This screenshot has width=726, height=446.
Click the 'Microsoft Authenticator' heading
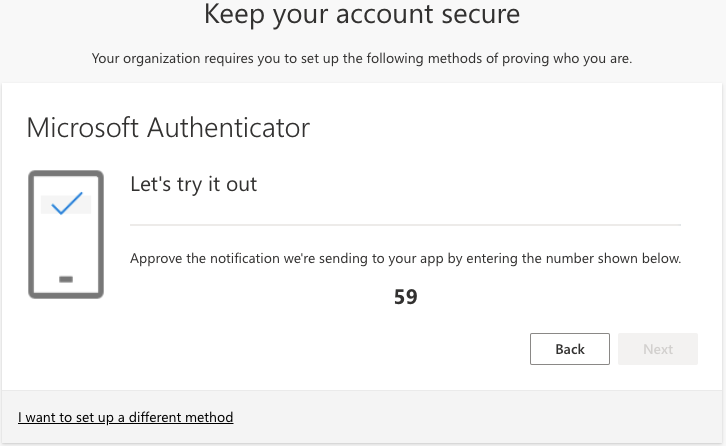168,128
